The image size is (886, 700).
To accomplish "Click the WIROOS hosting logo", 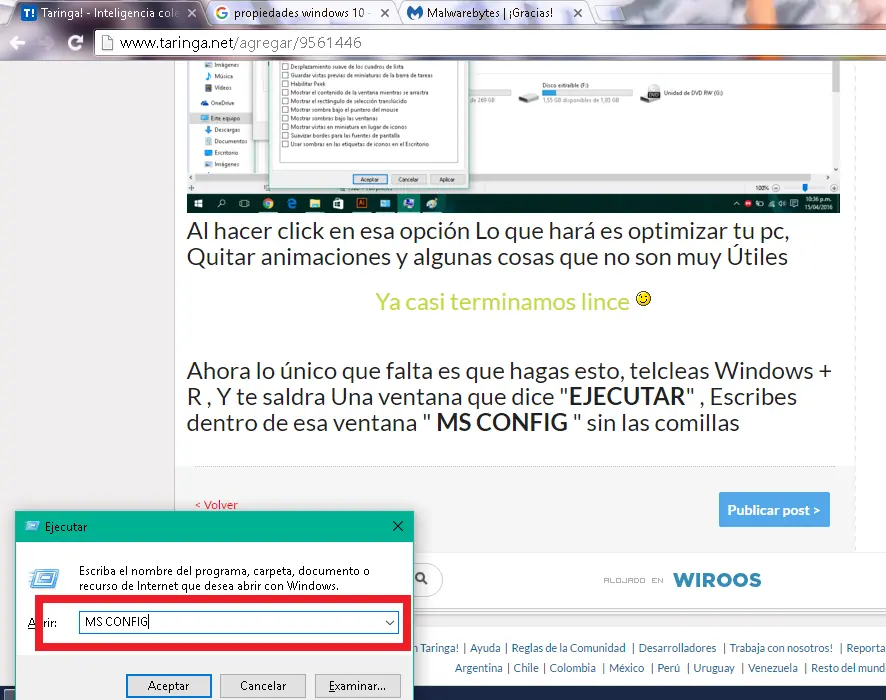I will coord(716,580).
